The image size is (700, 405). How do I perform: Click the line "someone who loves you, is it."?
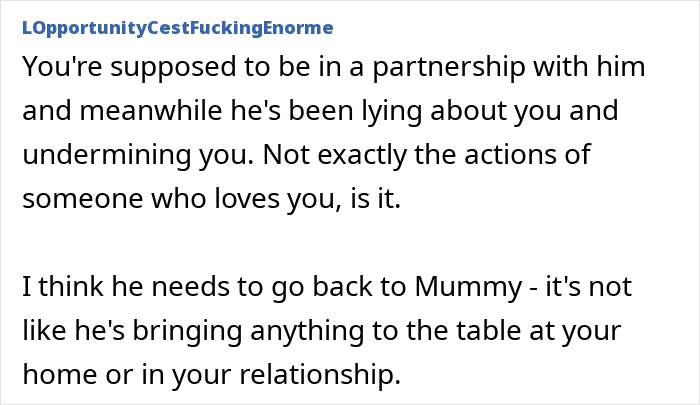click(x=212, y=198)
